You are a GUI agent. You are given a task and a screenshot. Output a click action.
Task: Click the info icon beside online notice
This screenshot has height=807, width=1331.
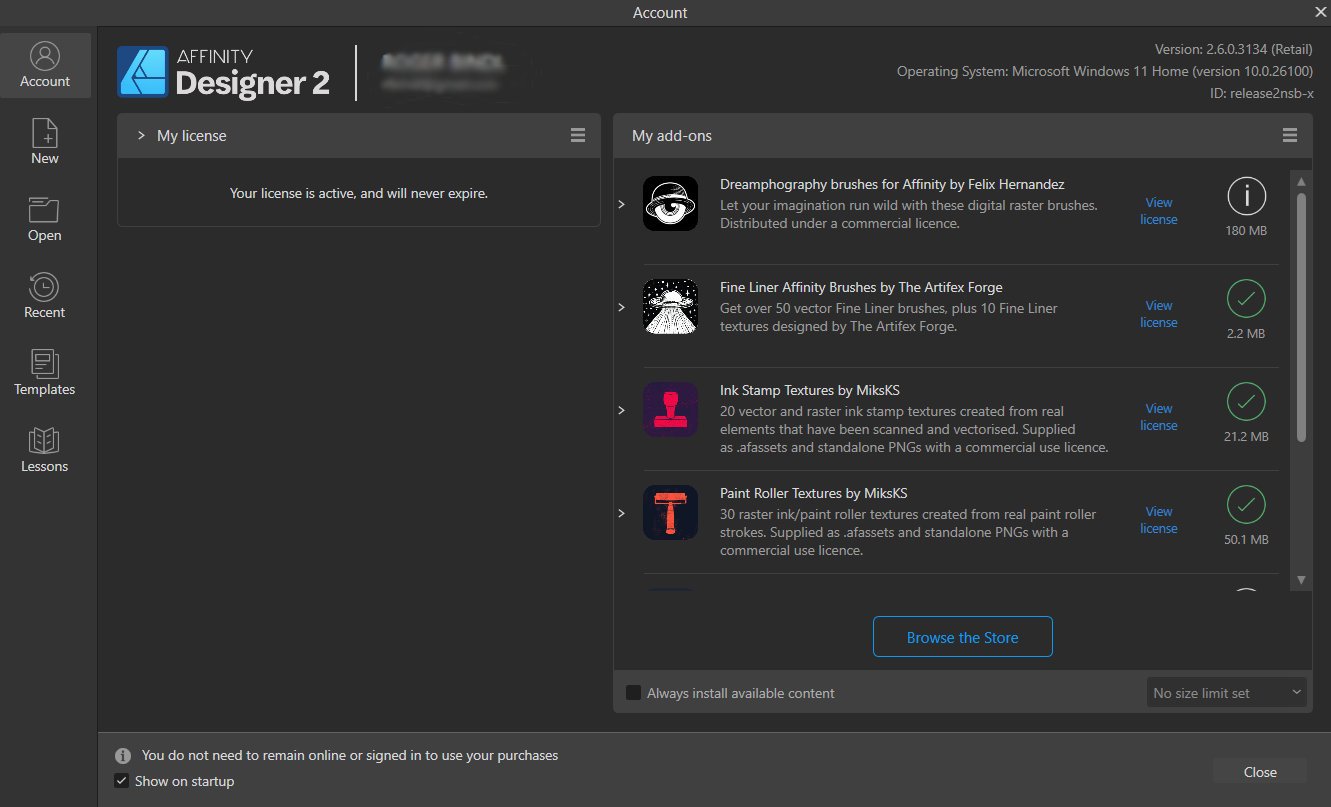123,756
